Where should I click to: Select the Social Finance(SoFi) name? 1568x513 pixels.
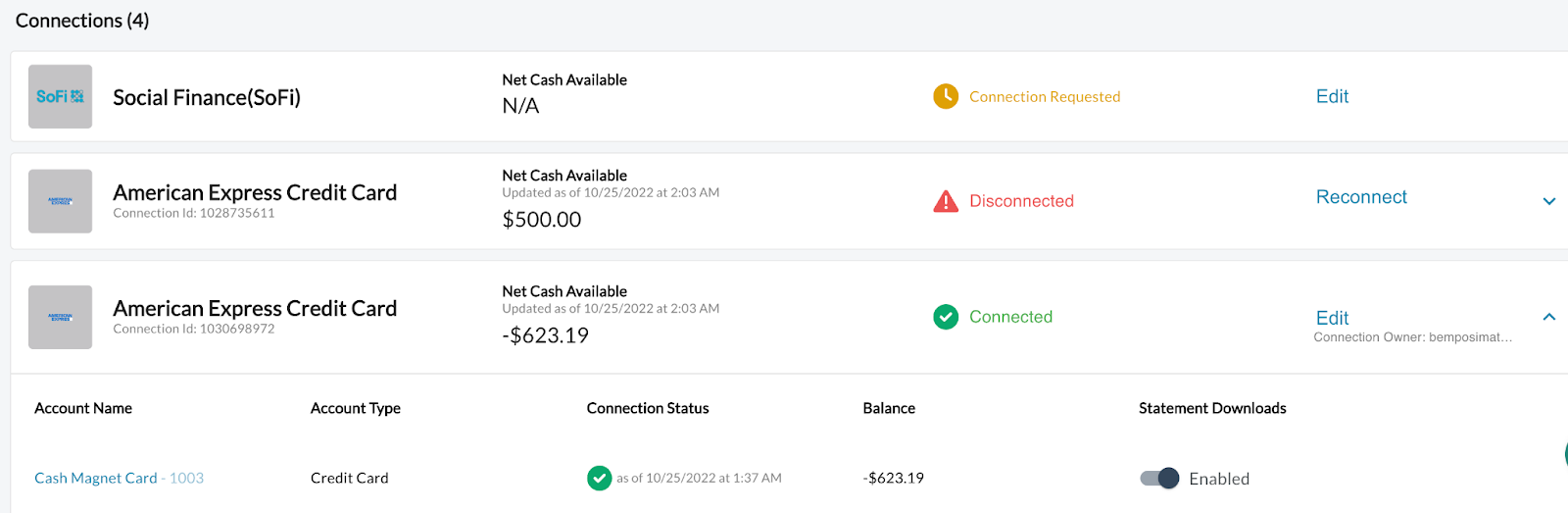click(207, 97)
